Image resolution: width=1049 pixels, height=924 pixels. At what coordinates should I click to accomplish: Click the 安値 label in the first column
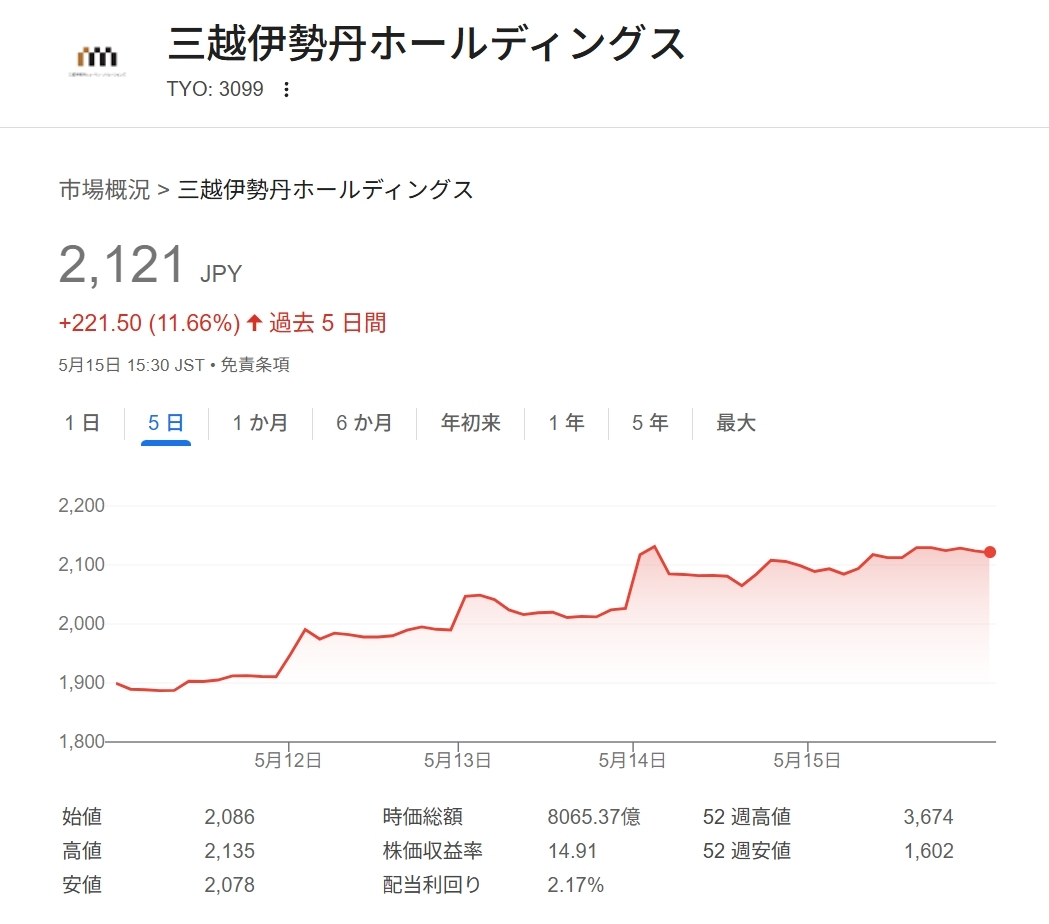click(x=82, y=885)
